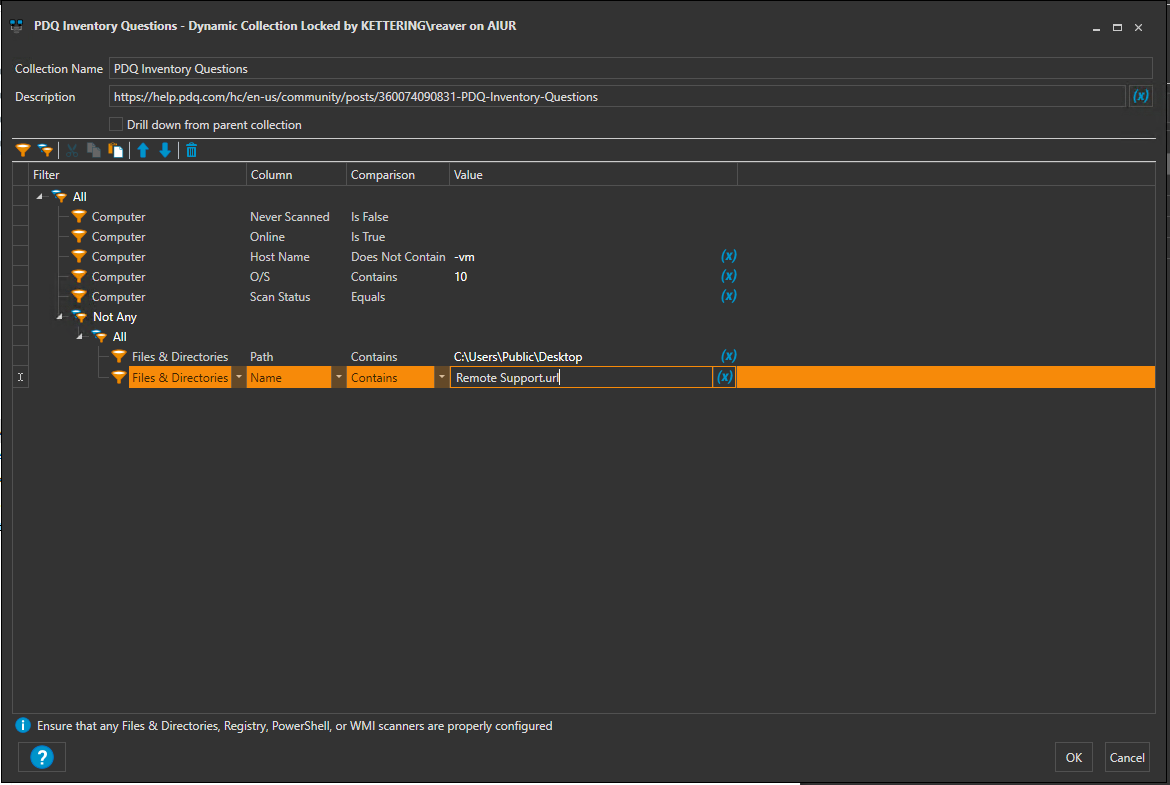The image size is (1170, 785).
Task: Collapse the top-level All filter group
Action: point(40,196)
